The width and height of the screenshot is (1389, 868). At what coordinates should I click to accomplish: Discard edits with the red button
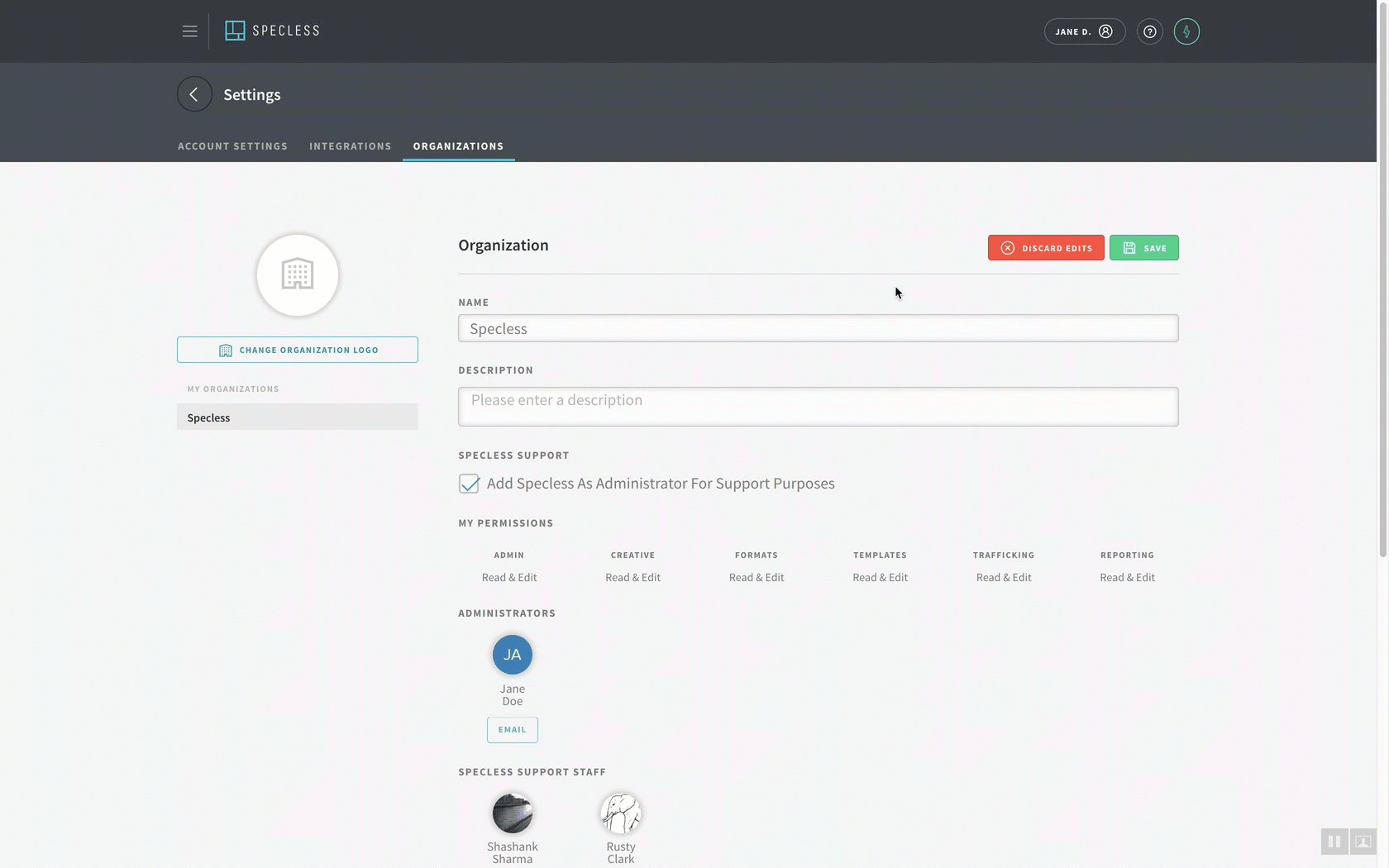tap(1046, 248)
